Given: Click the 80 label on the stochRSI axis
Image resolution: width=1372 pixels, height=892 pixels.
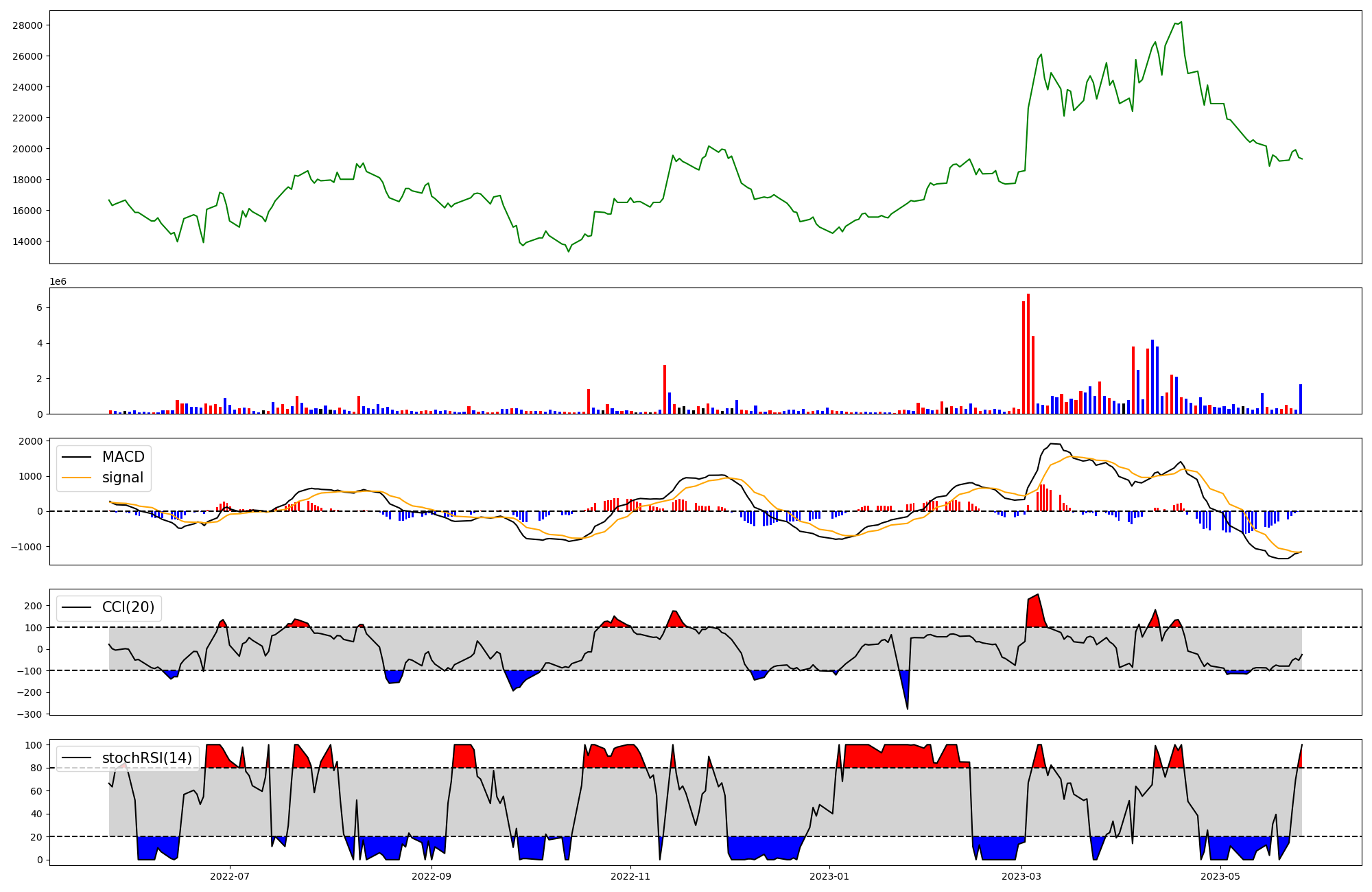Looking at the screenshot, I should pyautogui.click(x=36, y=768).
